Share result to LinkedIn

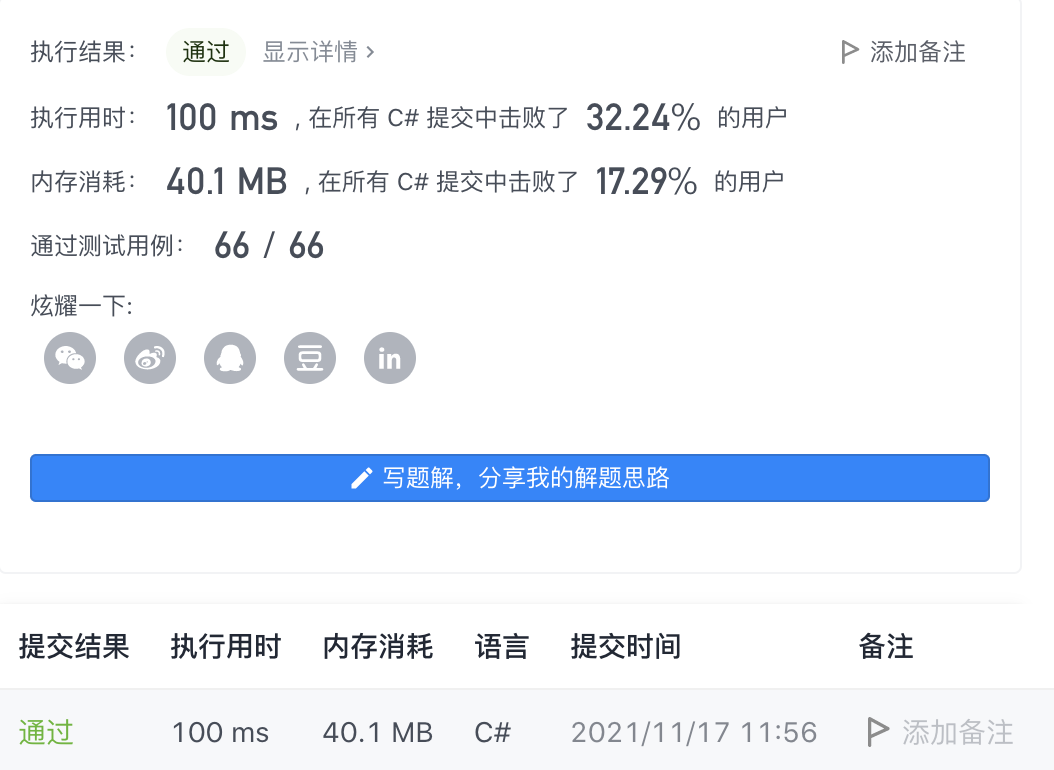tap(390, 358)
